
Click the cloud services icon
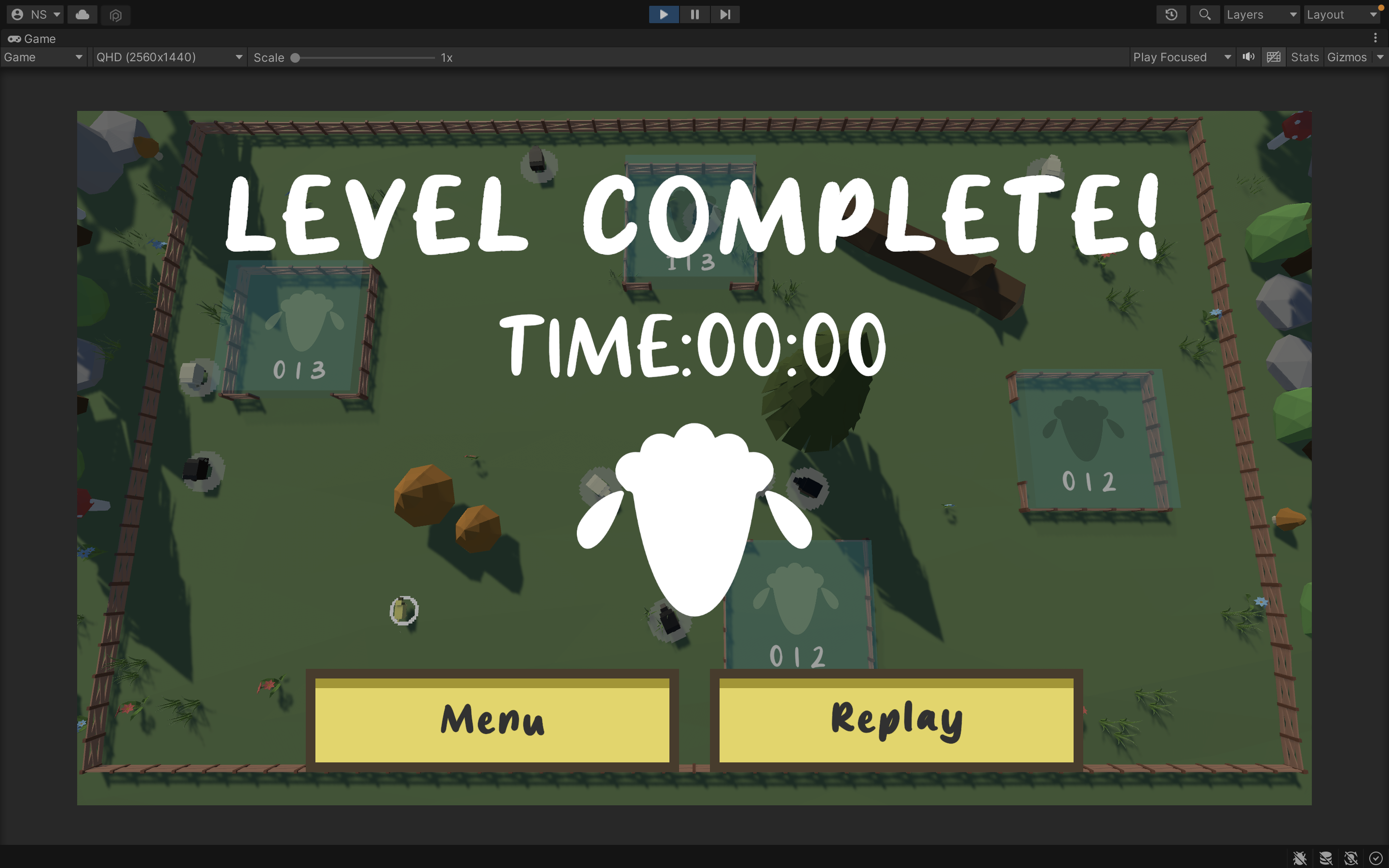click(82, 14)
